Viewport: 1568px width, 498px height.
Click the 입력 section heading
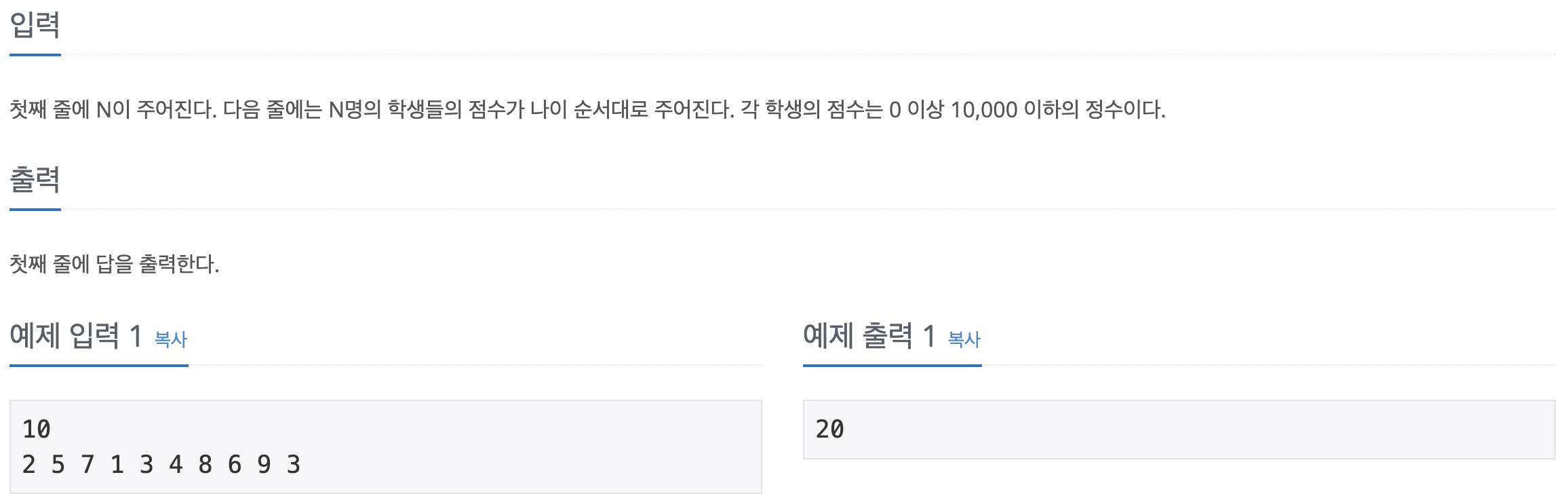tap(35, 25)
